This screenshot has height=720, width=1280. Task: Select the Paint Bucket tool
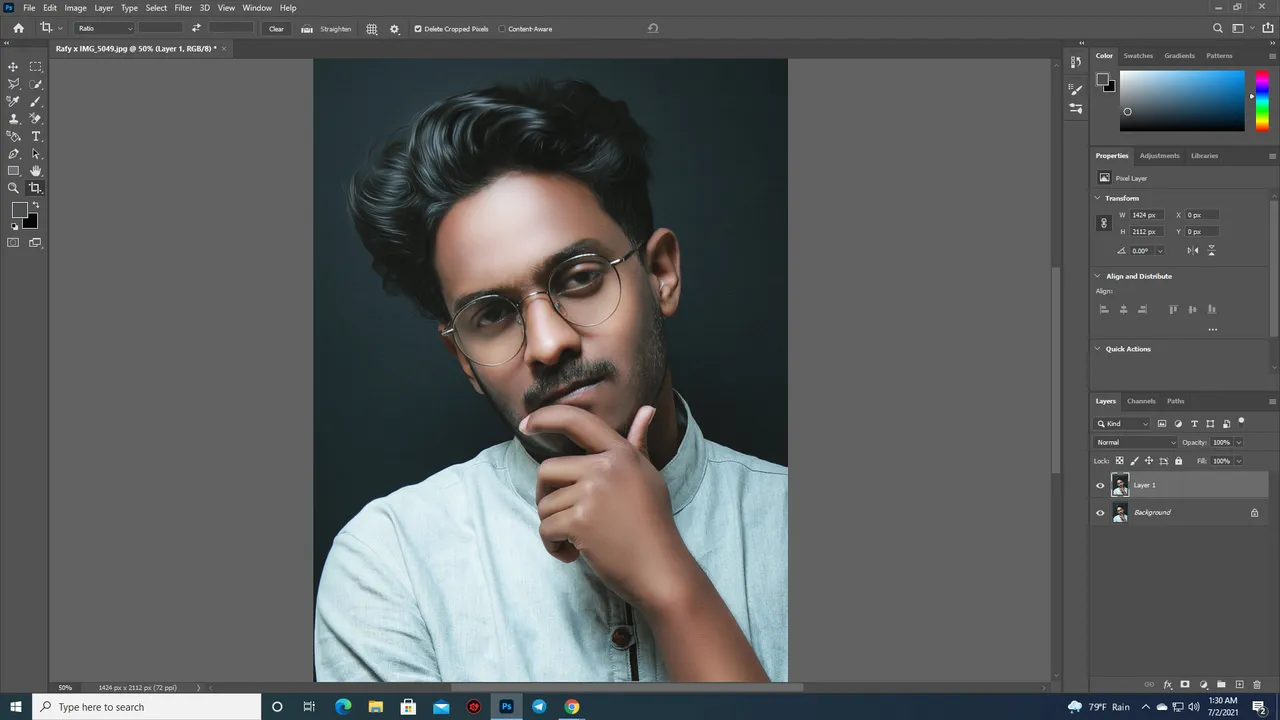pyautogui.click(x=14, y=136)
